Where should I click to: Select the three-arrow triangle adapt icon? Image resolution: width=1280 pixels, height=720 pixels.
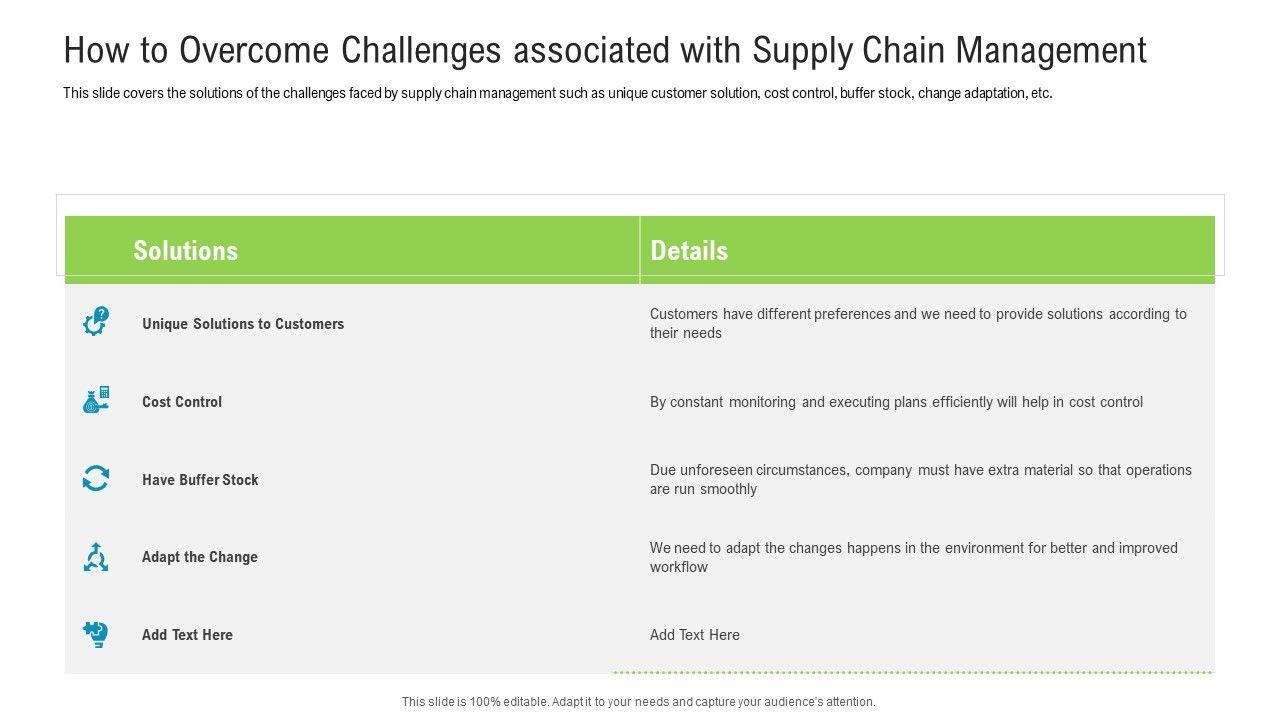click(96, 556)
